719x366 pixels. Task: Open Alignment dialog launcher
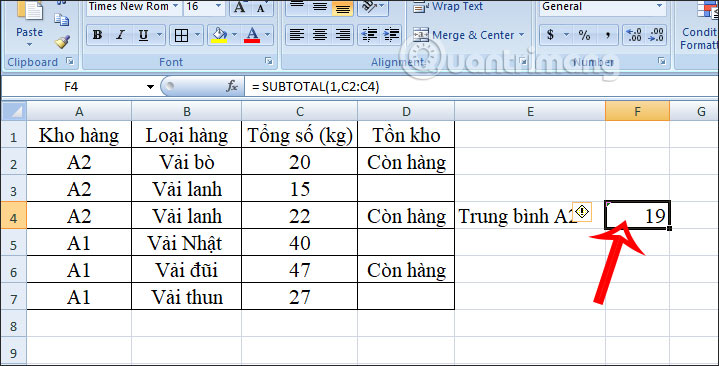point(523,61)
